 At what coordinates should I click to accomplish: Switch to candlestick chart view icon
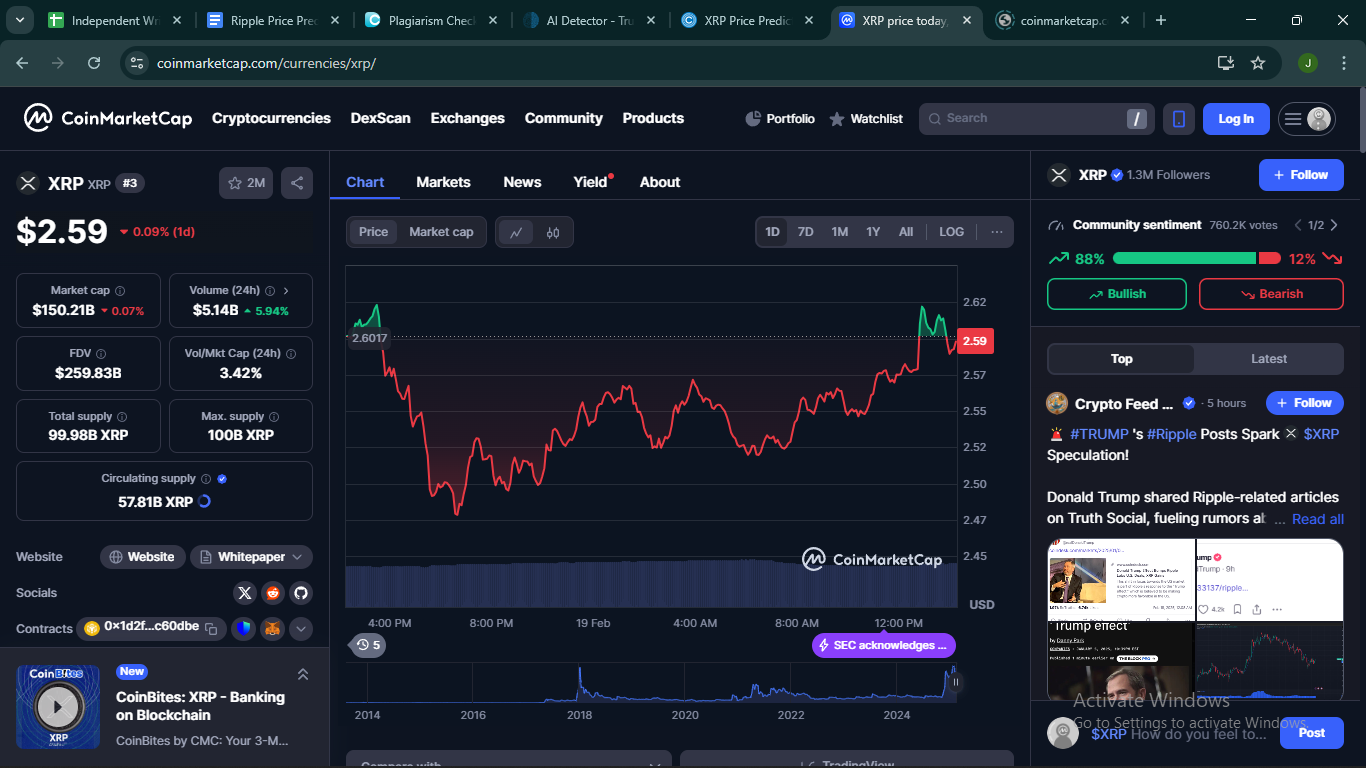tap(553, 232)
